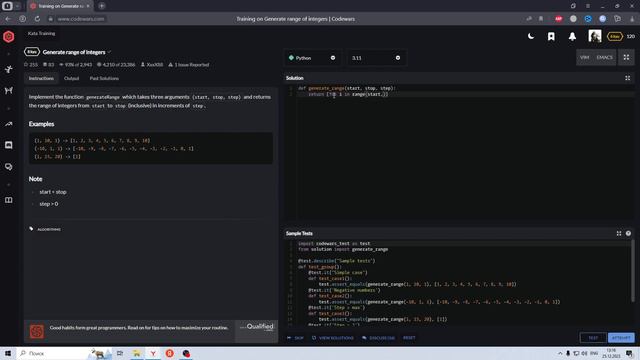
Task: Close the Codewars training tab
Action: 88,6
